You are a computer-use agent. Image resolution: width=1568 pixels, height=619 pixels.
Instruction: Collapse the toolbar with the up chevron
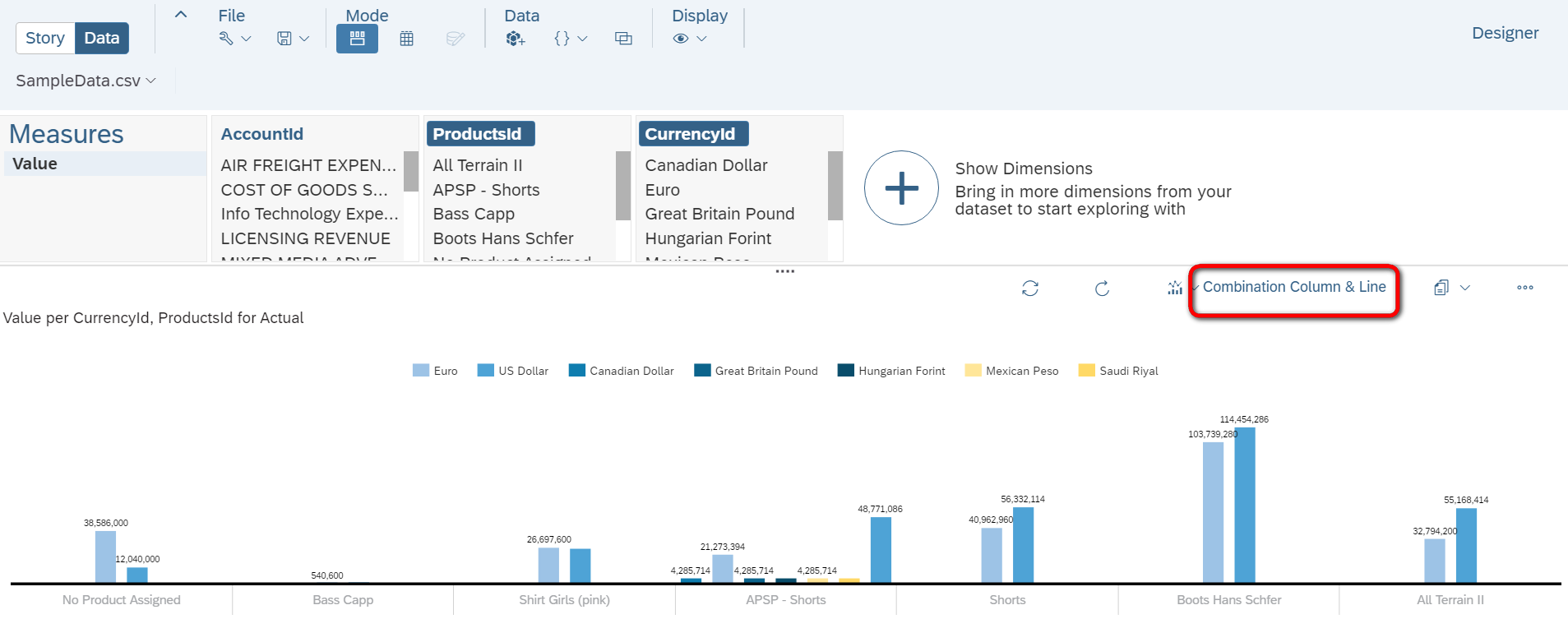point(181,15)
